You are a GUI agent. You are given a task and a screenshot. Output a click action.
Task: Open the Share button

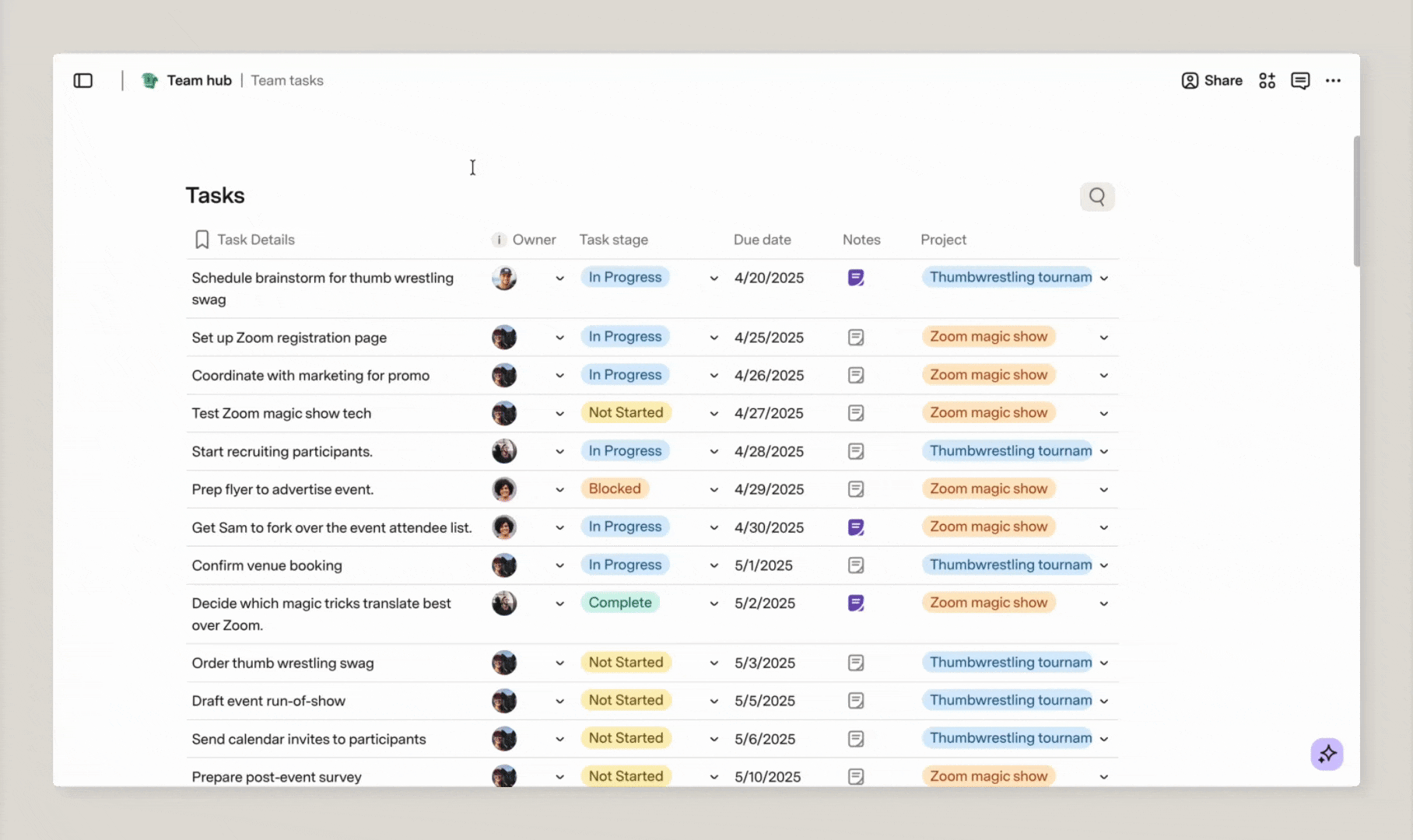[x=1211, y=81]
